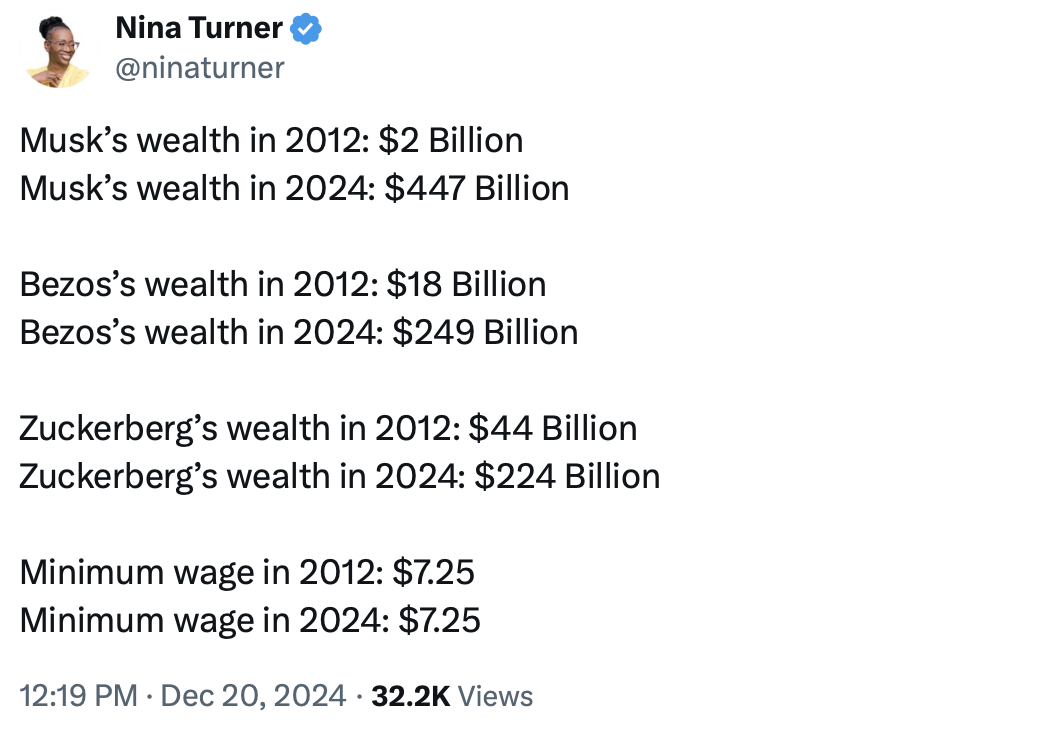This screenshot has height=730, width=1048.
Task: Click the Nina Turner display name
Action: [x=199, y=29]
